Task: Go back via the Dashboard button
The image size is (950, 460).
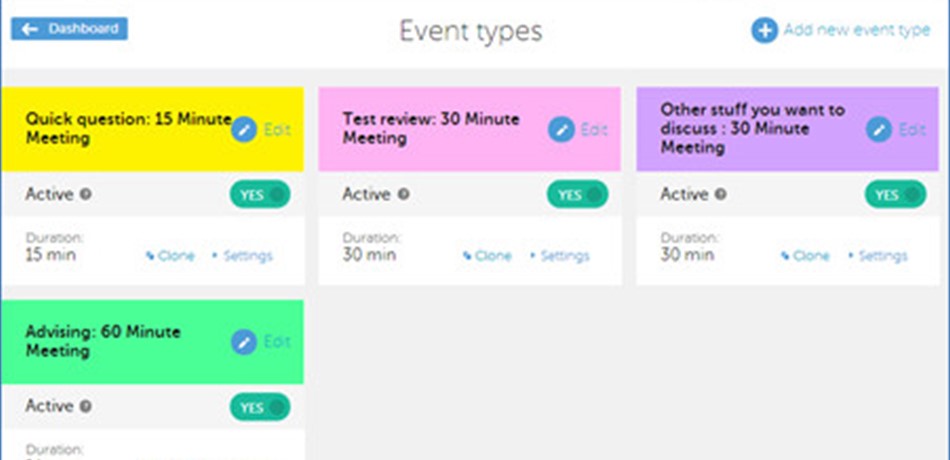Action: point(69,29)
